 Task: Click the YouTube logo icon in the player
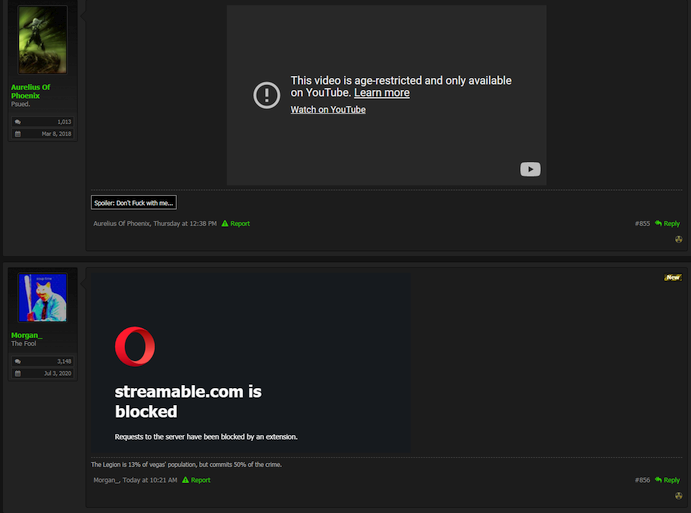pyautogui.click(x=530, y=169)
